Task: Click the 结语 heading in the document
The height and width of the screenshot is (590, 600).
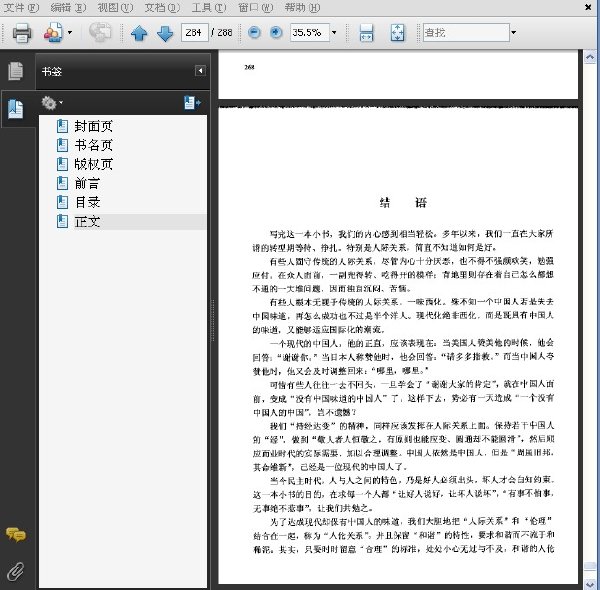Action: pos(403,202)
